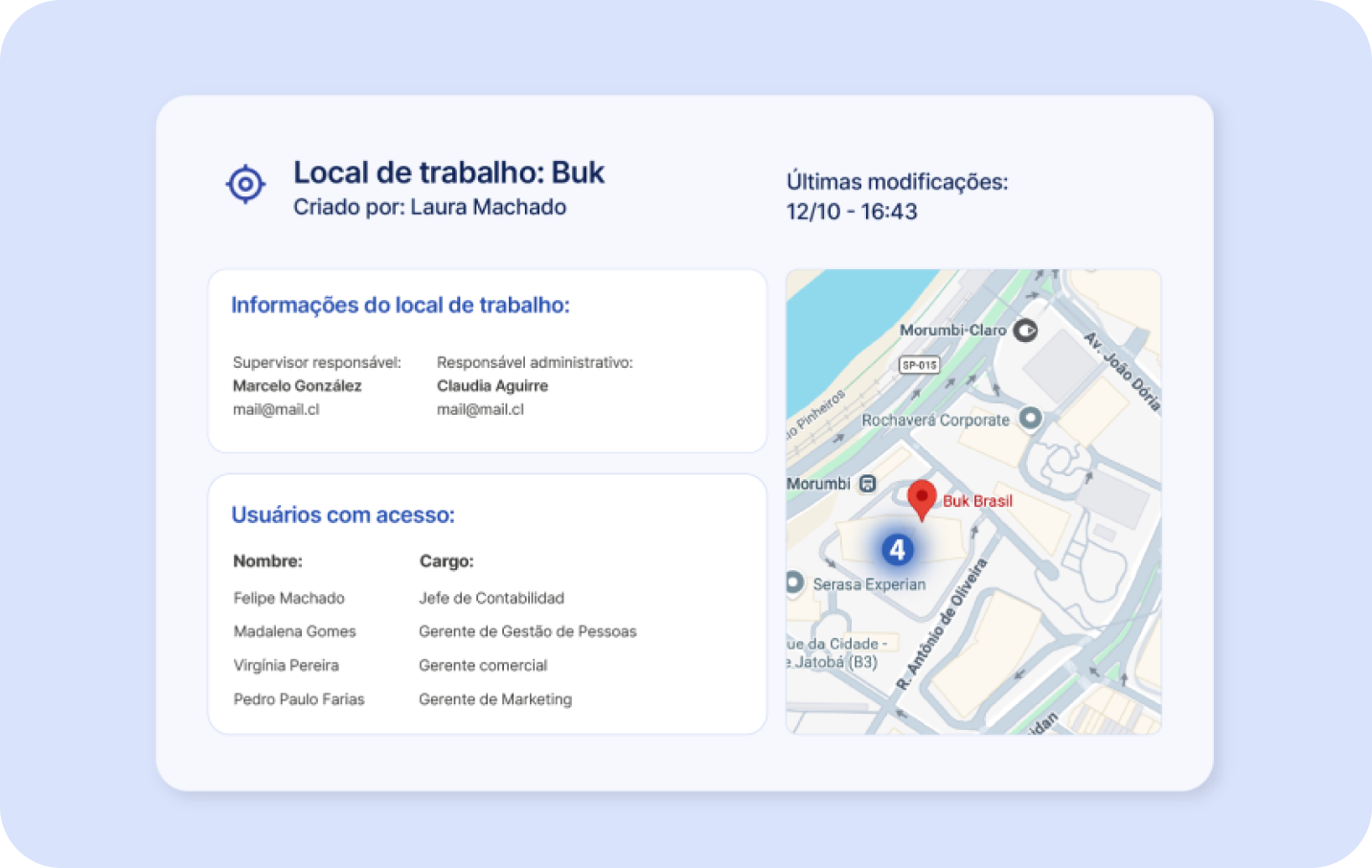Open the mail@mail.cl address under Marcelo González
This screenshot has width=1372, height=868.
tap(276, 409)
